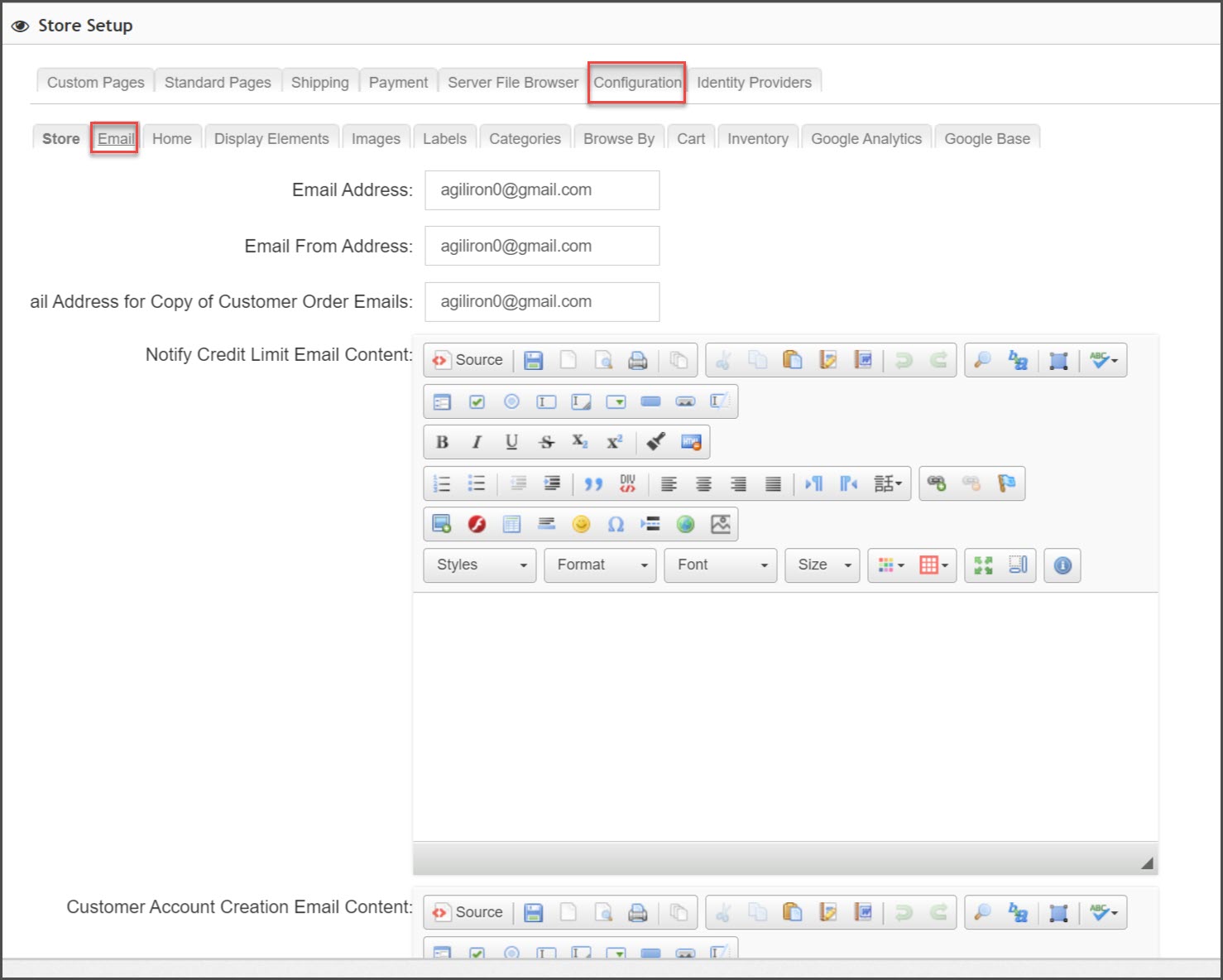The height and width of the screenshot is (980, 1223).
Task: Switch to the Shipping tab
Action: point(320,83)
